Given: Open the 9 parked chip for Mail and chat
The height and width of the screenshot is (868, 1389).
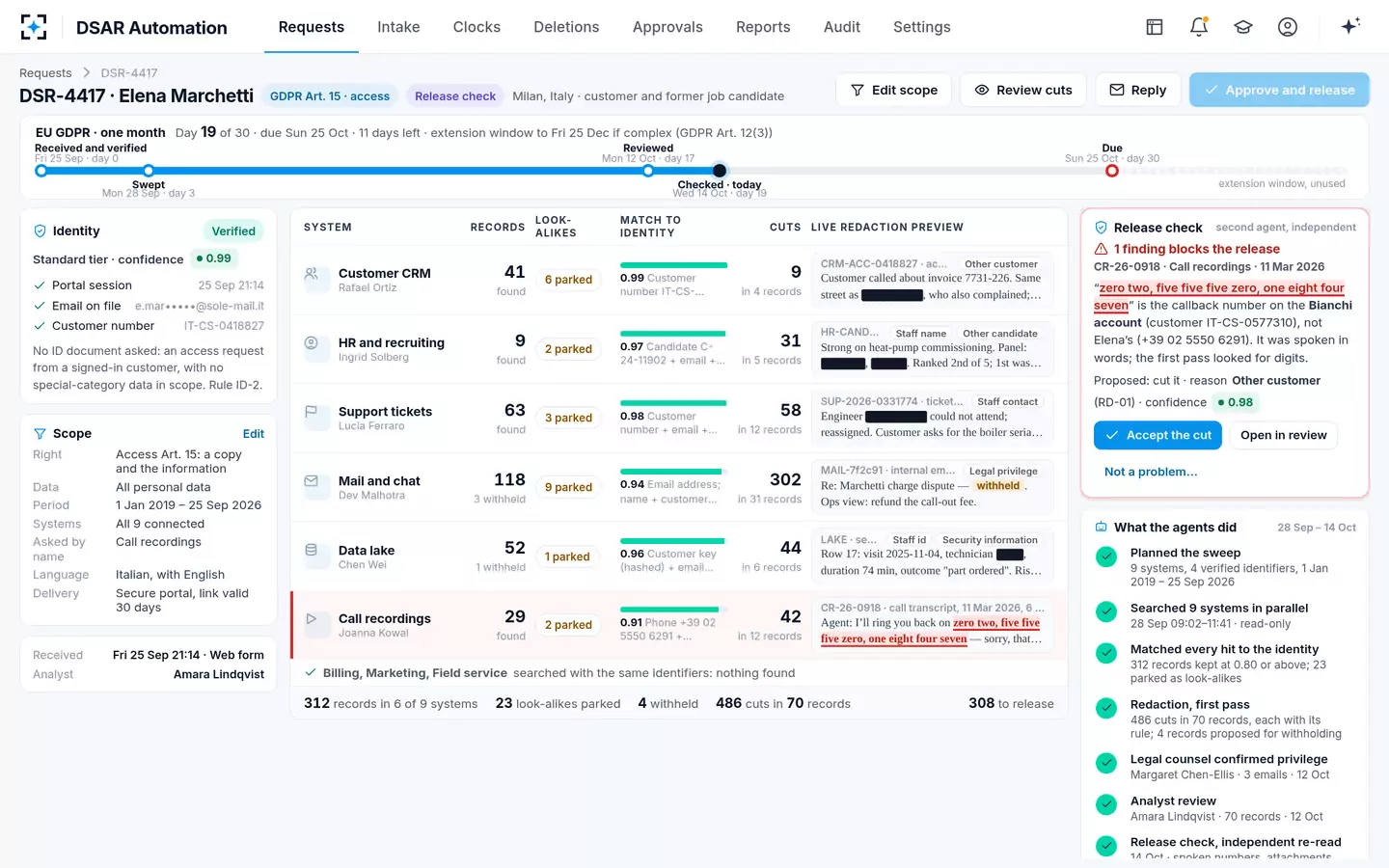Looking at the screenshot, I should [x=568, y=487].
